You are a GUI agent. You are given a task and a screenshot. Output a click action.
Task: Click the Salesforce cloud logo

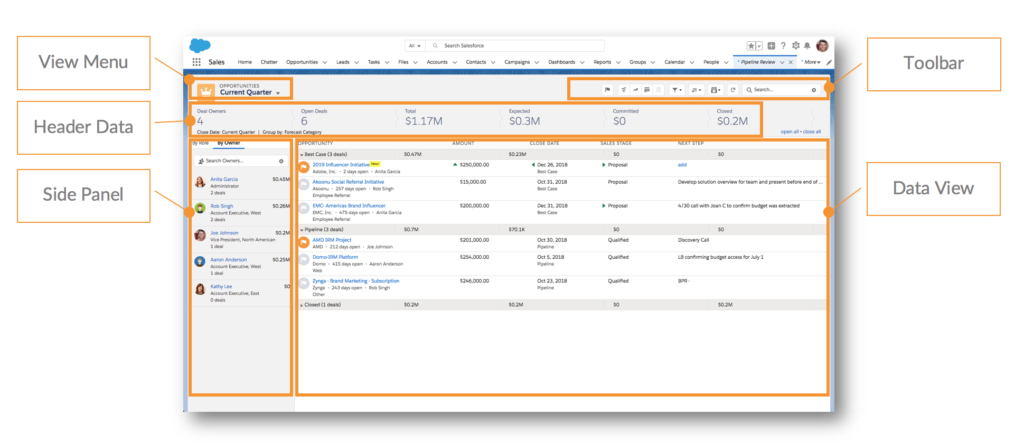click(x=200, y=45)
